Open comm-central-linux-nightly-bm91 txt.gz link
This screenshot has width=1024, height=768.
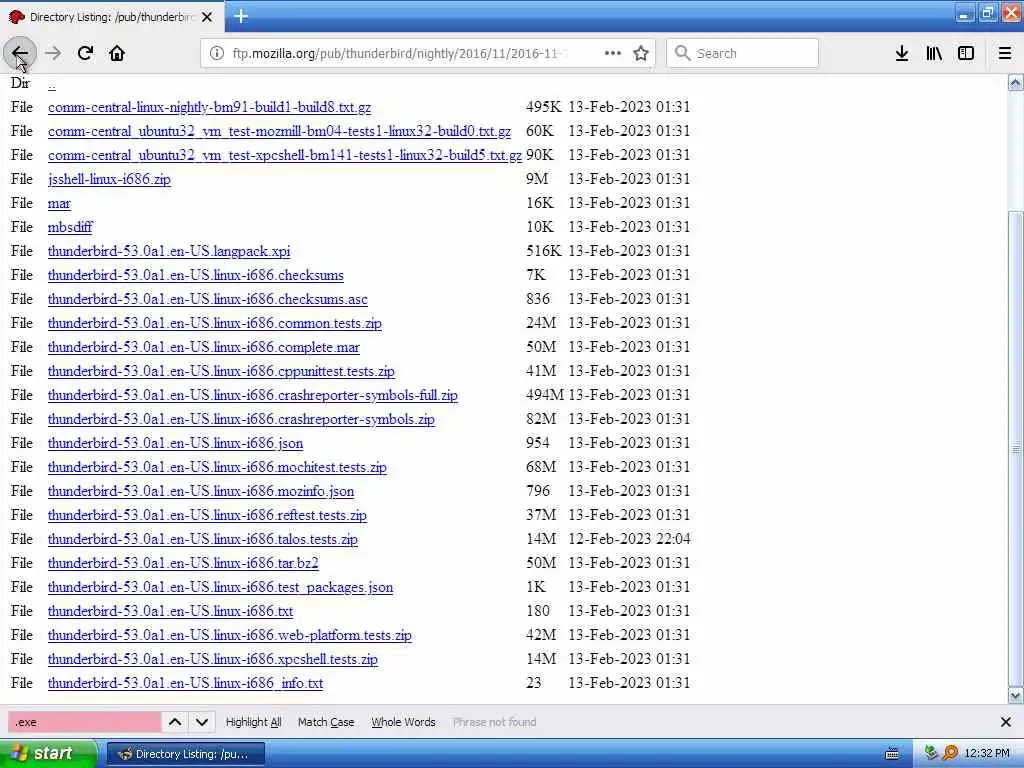pyautogui.click(x=209, y=107)
